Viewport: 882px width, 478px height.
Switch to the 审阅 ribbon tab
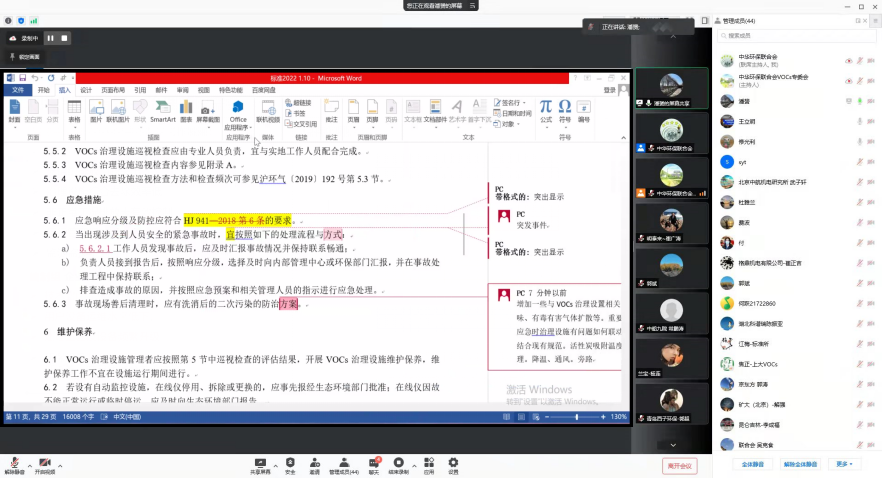[182, 90]
